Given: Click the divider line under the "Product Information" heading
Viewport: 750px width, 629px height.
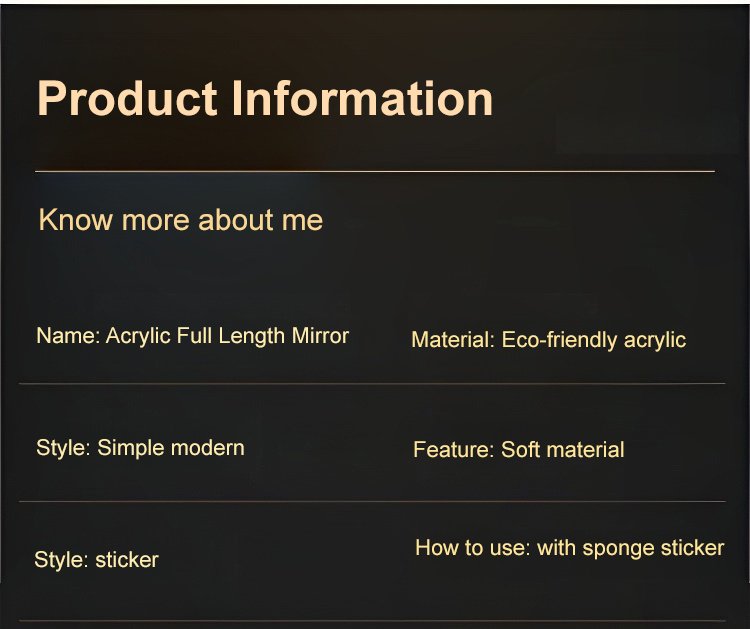Looking at the screenshot, I should click(375, 171).
